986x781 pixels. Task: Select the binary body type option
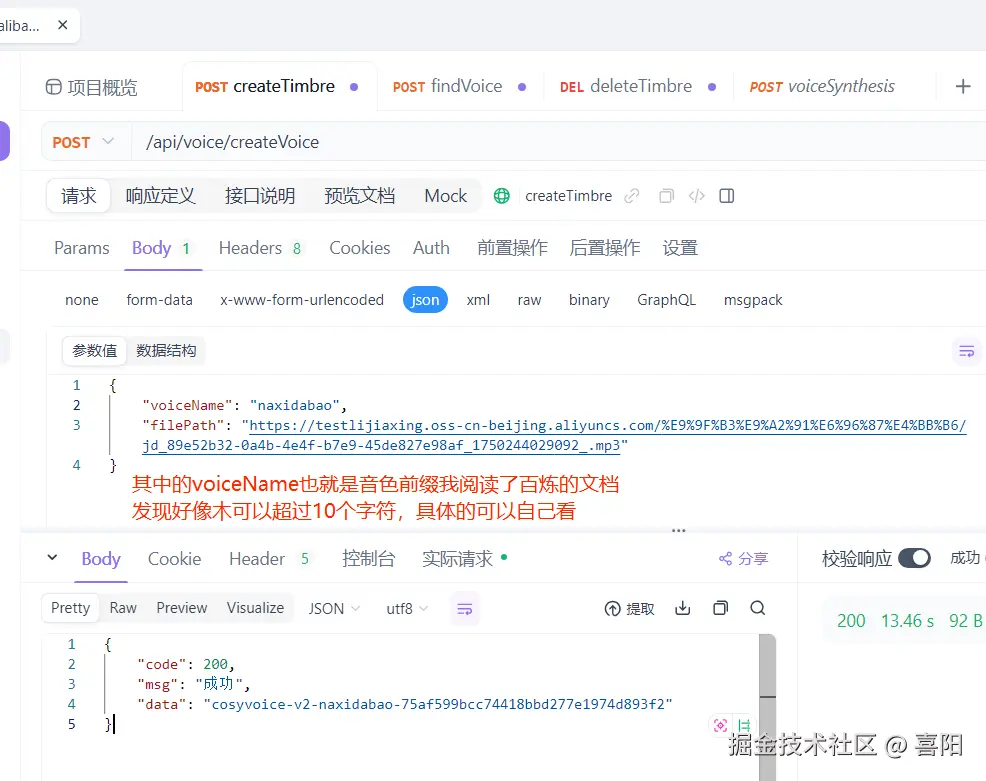tap(589, 299)
